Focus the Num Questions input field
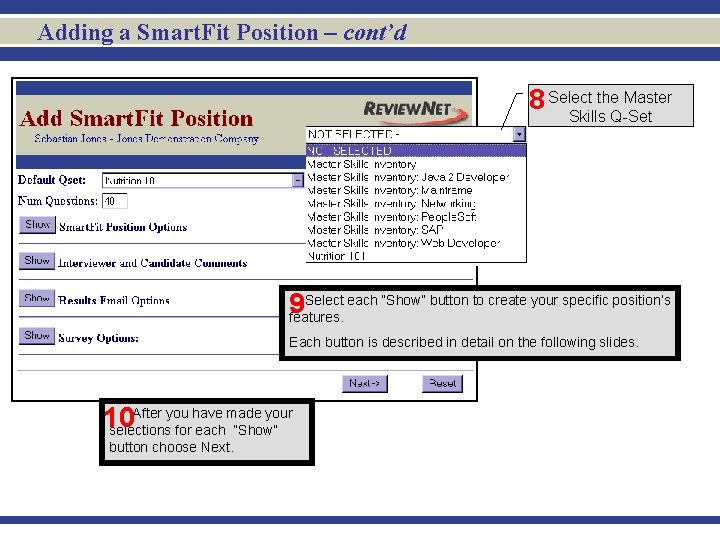The image size is (720, 540). pyautogui.click(x=114, y=201)
